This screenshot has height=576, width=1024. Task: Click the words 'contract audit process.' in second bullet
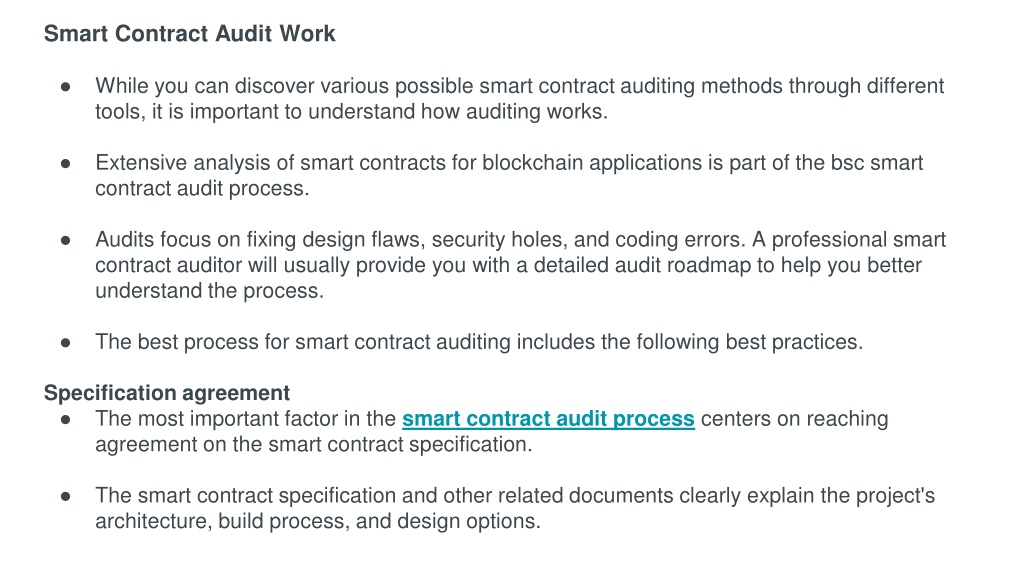(x=202, y=189)
